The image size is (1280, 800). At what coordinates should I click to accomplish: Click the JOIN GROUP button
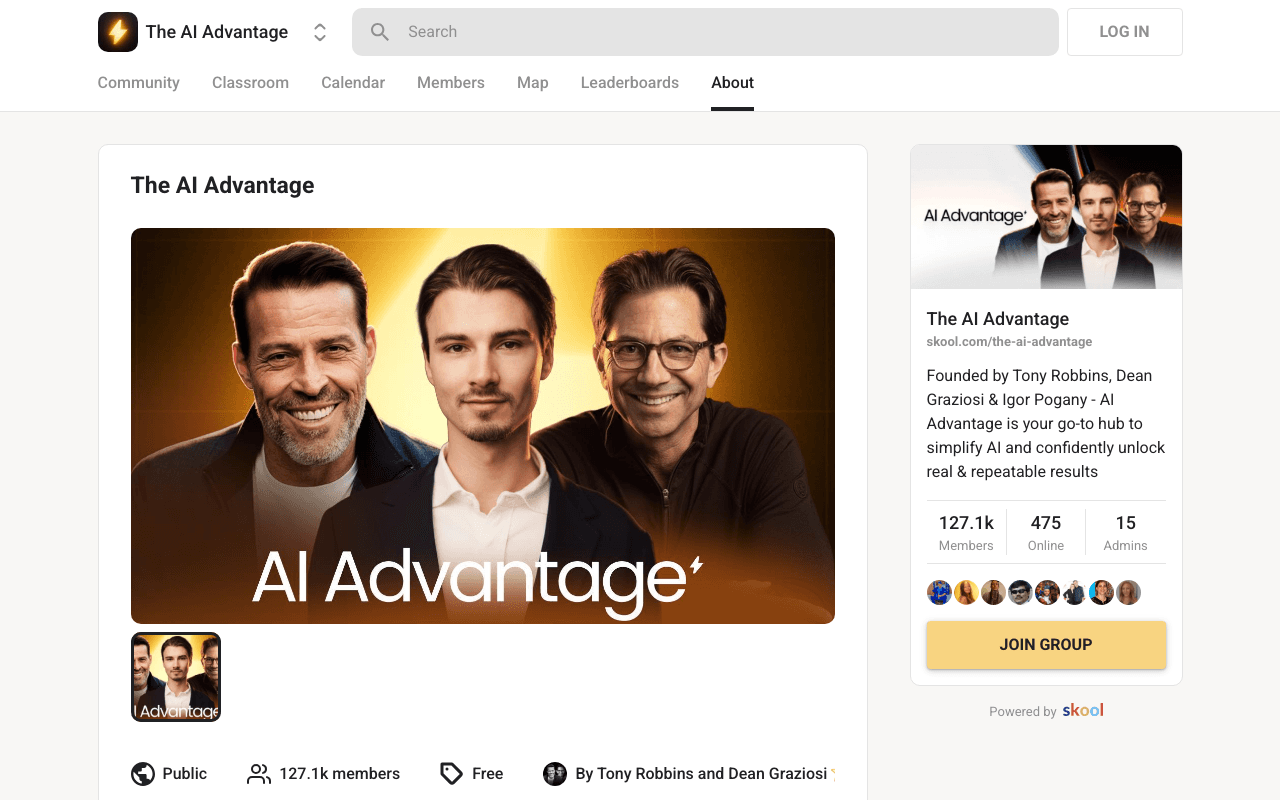coord(1046,645)
